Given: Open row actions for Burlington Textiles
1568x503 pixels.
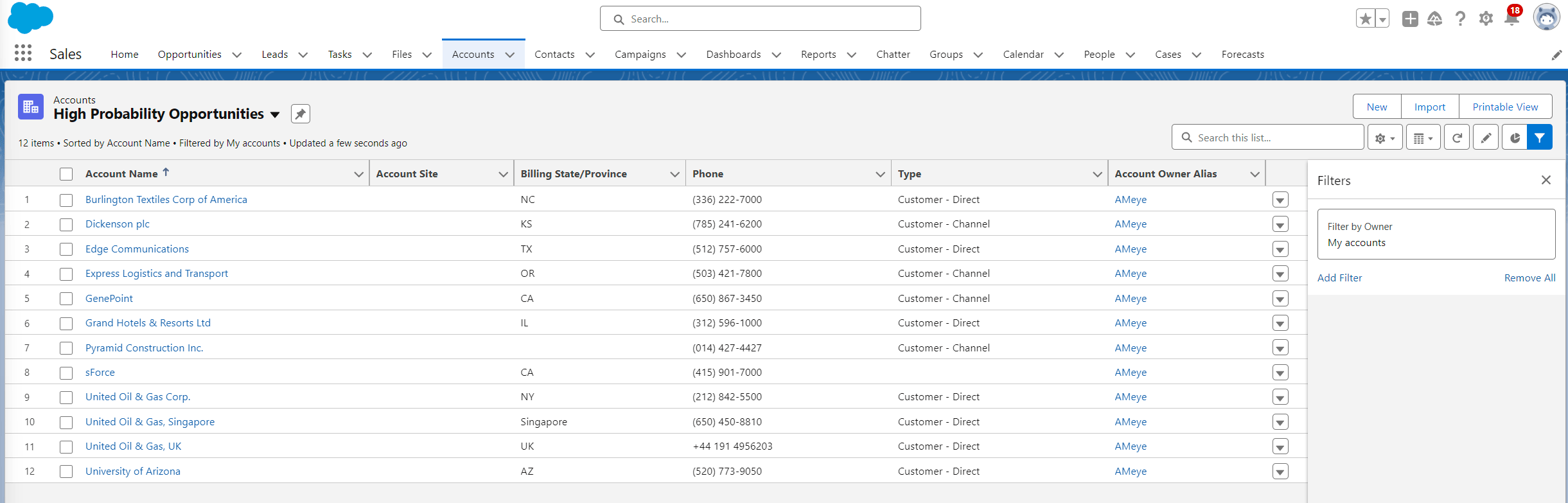Looking at the screenshot, I should [x=1280, y=200].
